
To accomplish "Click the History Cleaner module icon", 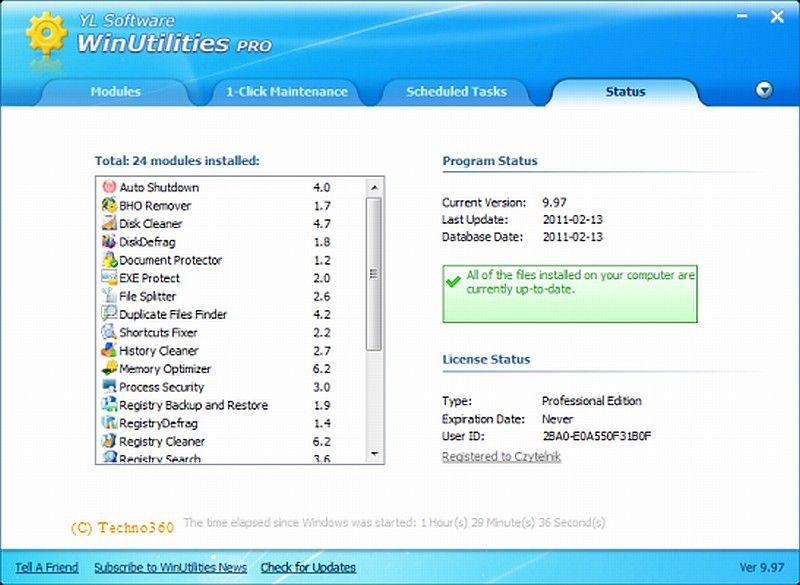I will pyautogui.click(x=110, y=350).
